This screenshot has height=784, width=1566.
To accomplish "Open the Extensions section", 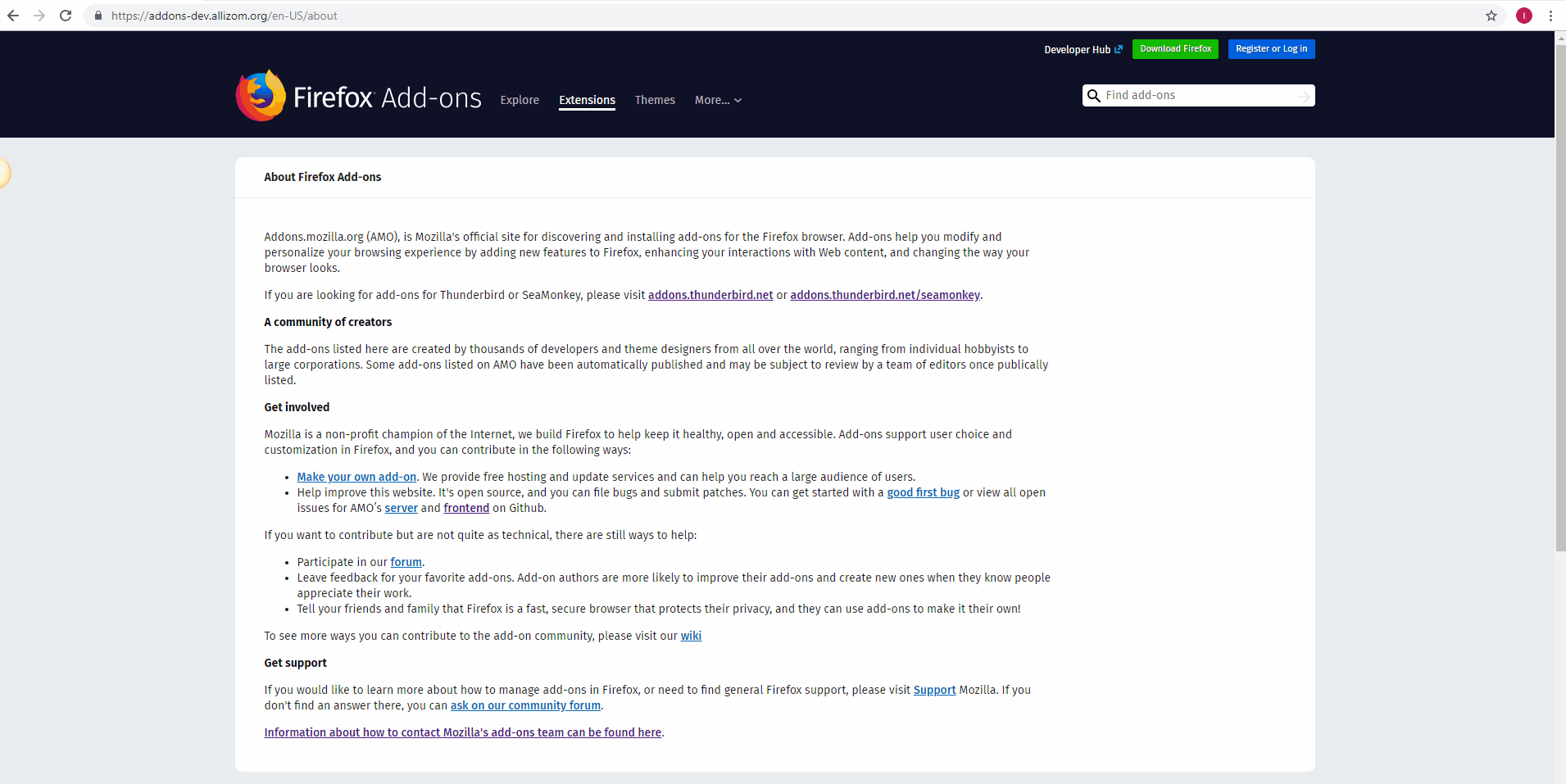I will (587, 100).
